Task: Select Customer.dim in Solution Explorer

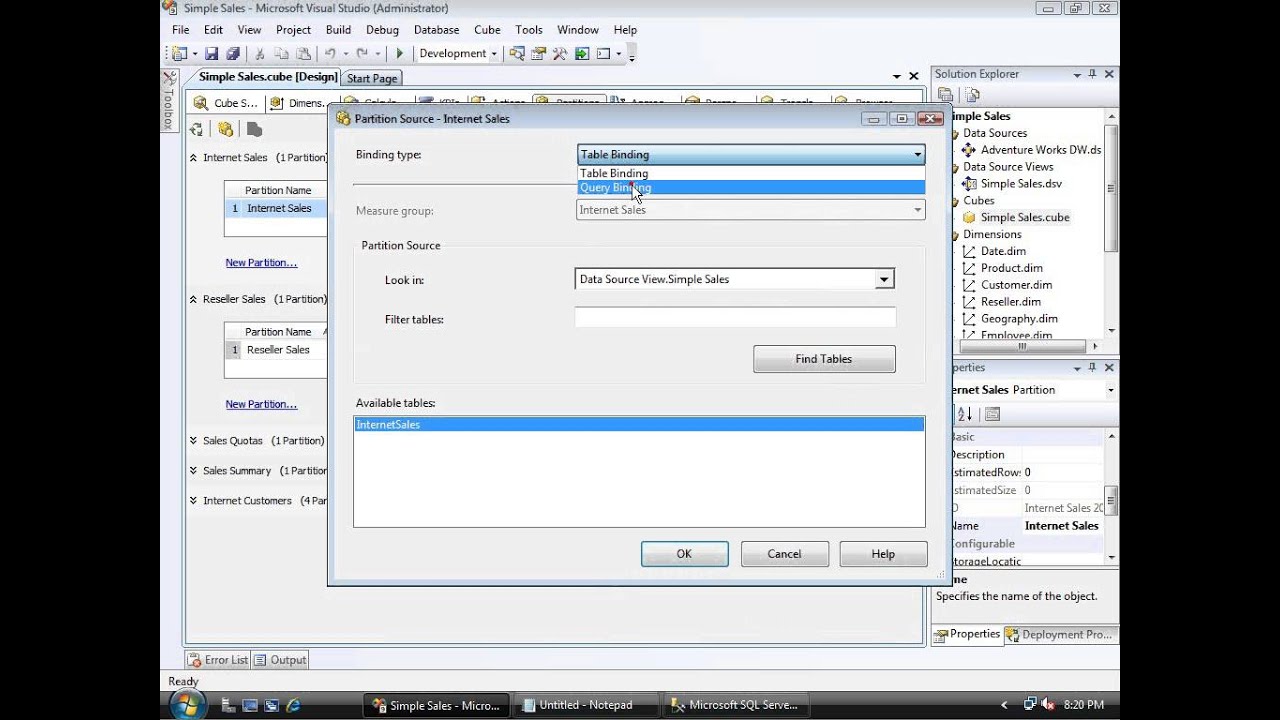Action: click(x=1016, y=285)
